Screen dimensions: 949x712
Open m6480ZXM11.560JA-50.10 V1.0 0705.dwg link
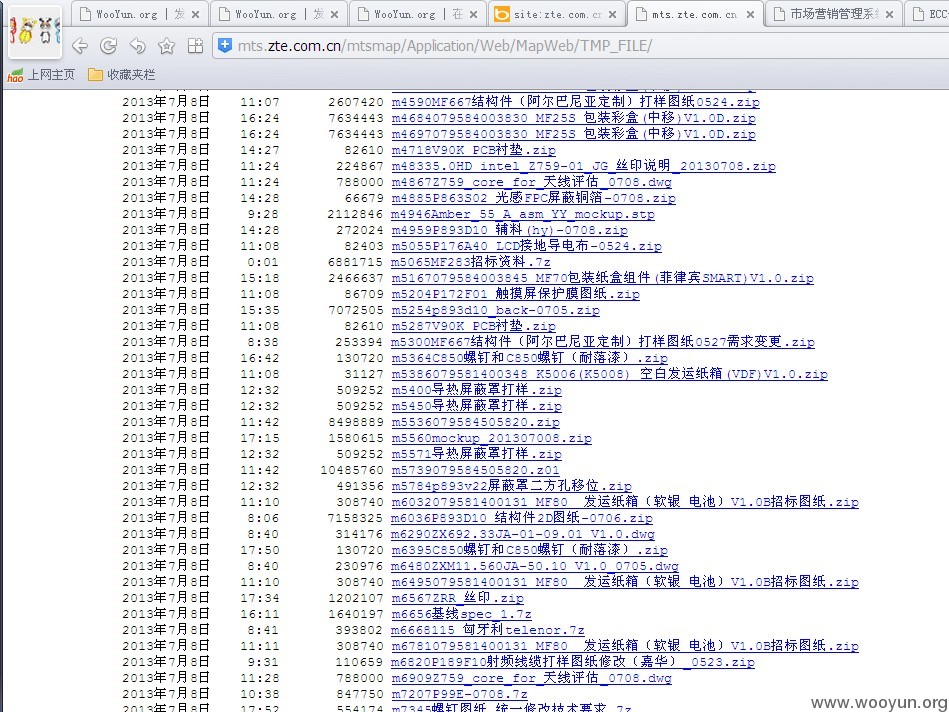(535, 566)
